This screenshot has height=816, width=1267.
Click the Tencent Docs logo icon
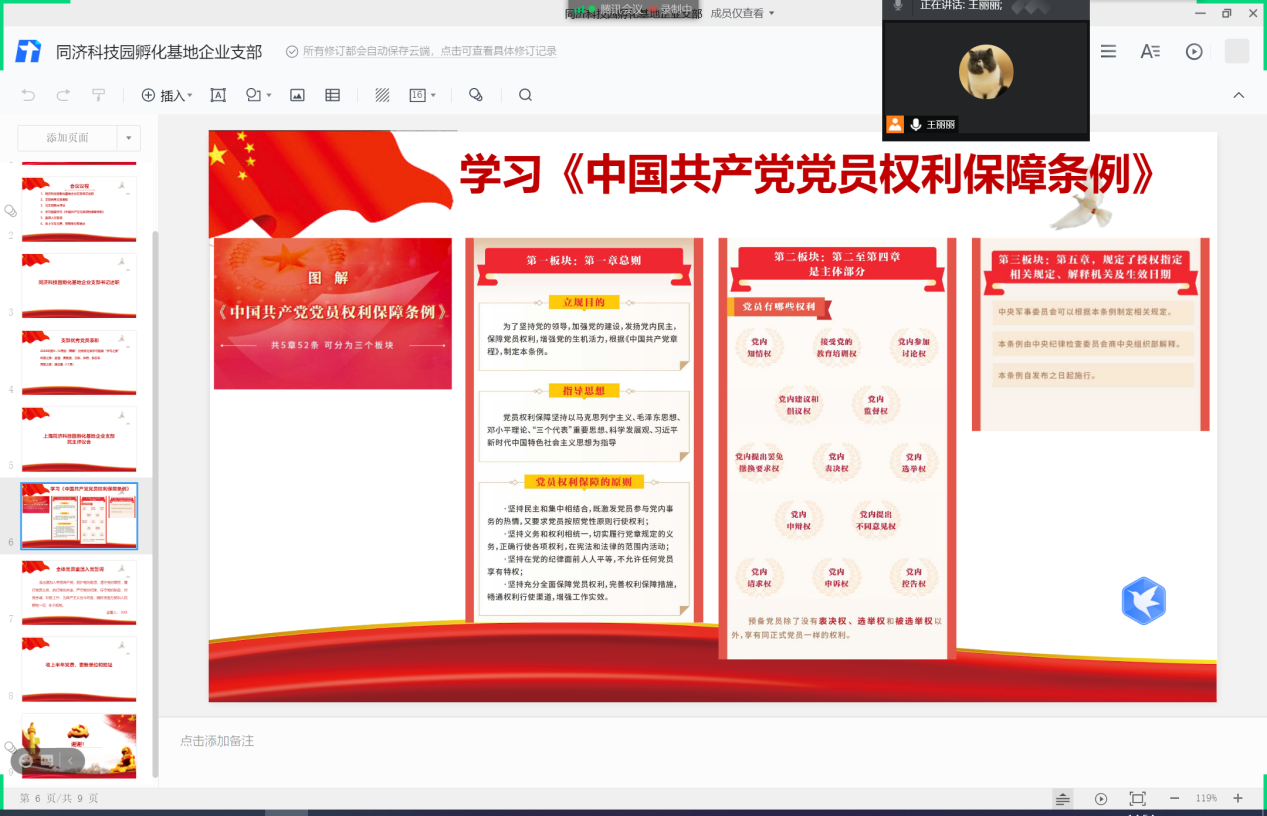(28, 51)
